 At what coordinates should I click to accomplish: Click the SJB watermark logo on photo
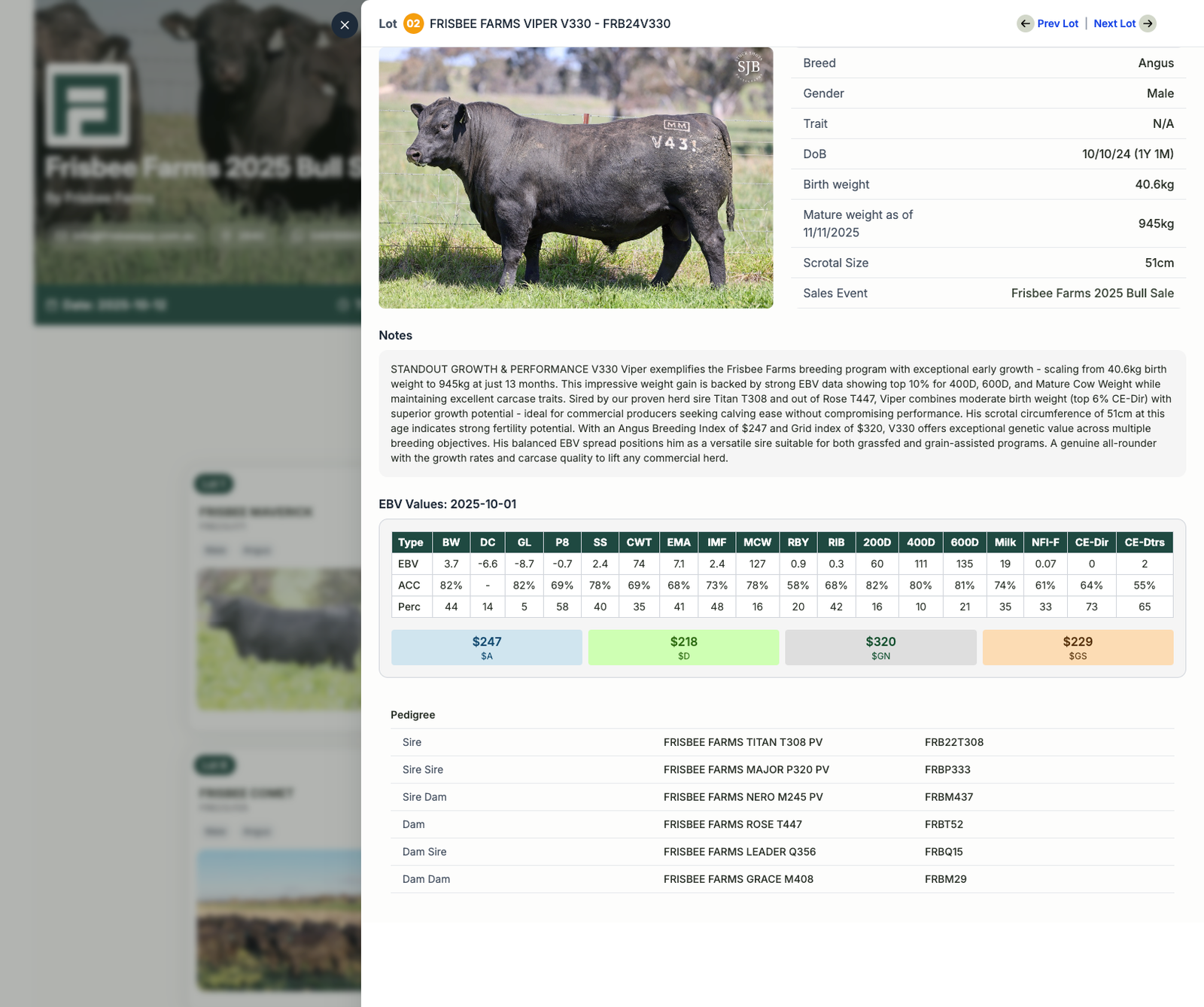pos(748,67)
